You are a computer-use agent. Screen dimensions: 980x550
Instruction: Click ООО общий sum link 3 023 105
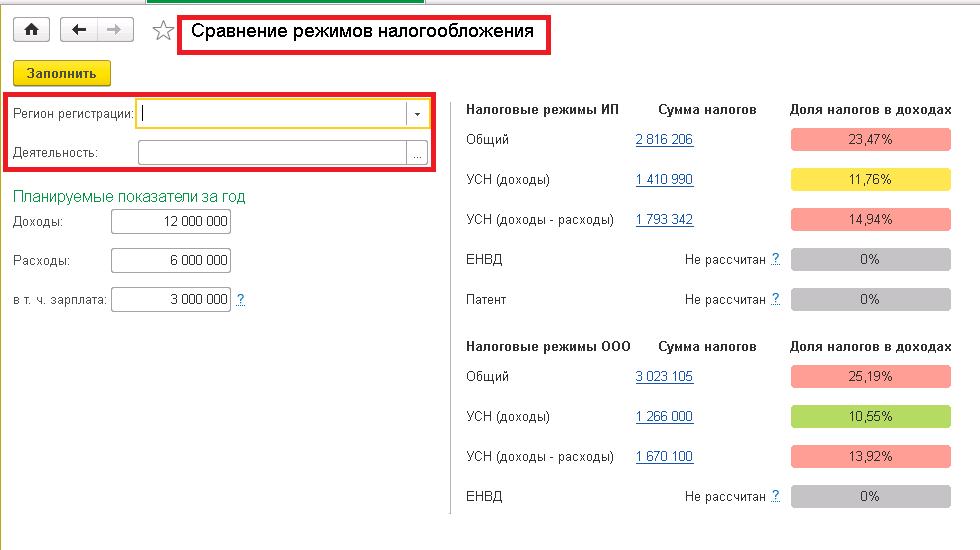click(x=664, y=377)
